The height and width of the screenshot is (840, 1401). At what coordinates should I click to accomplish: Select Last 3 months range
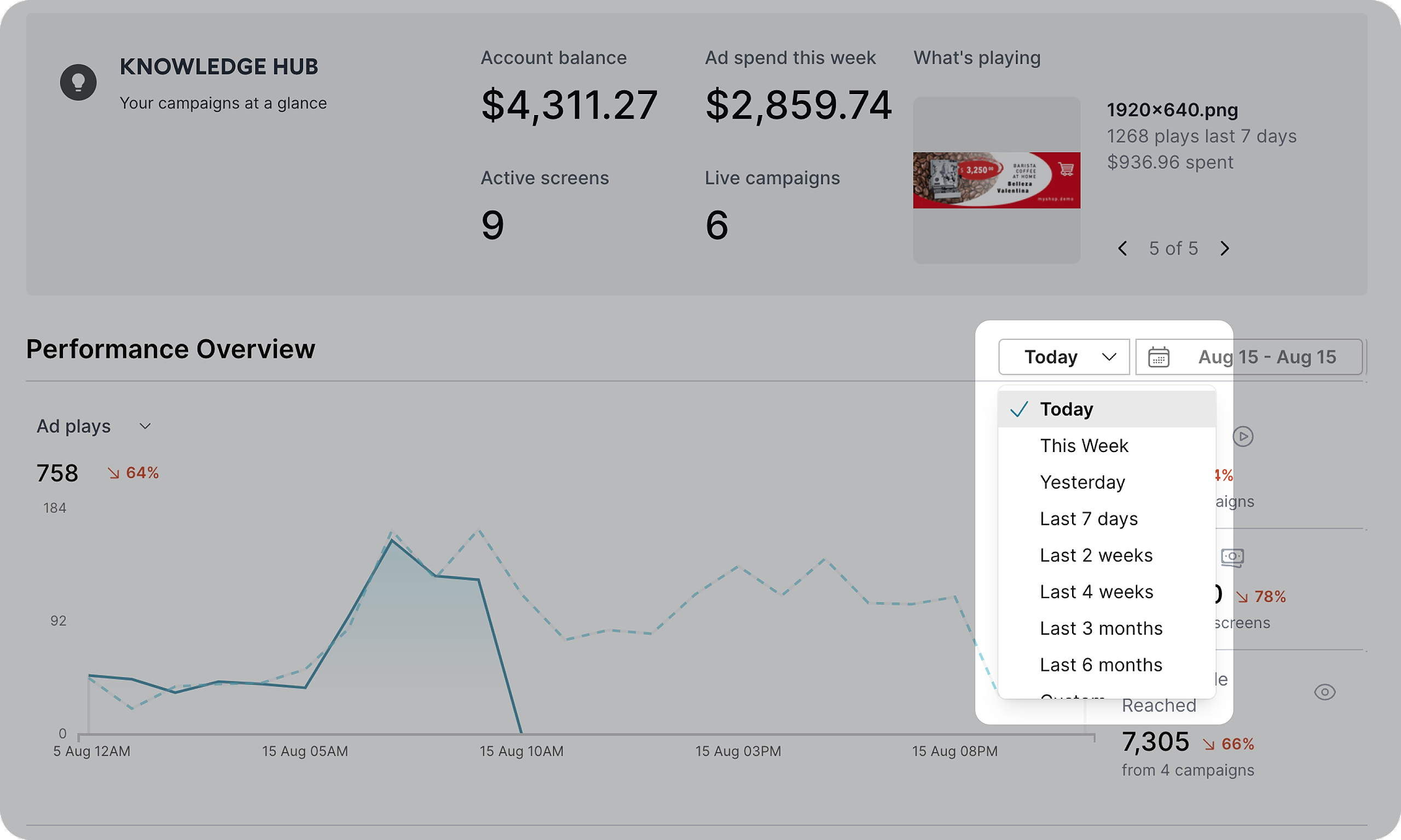click(1101, 628)
